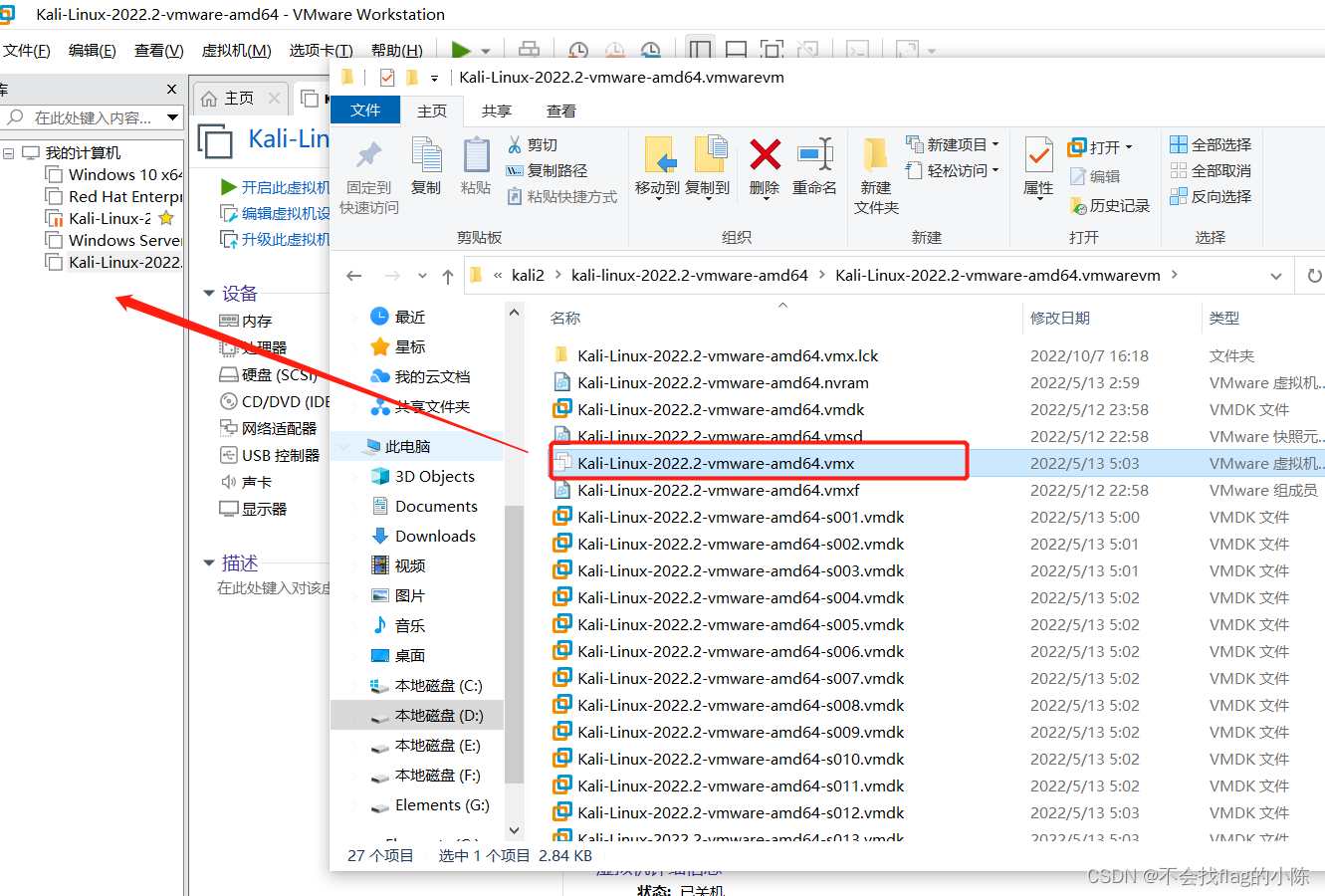Click the Copy icon in Explorer ribbon
1325x896 pixels.
point(426,156)
